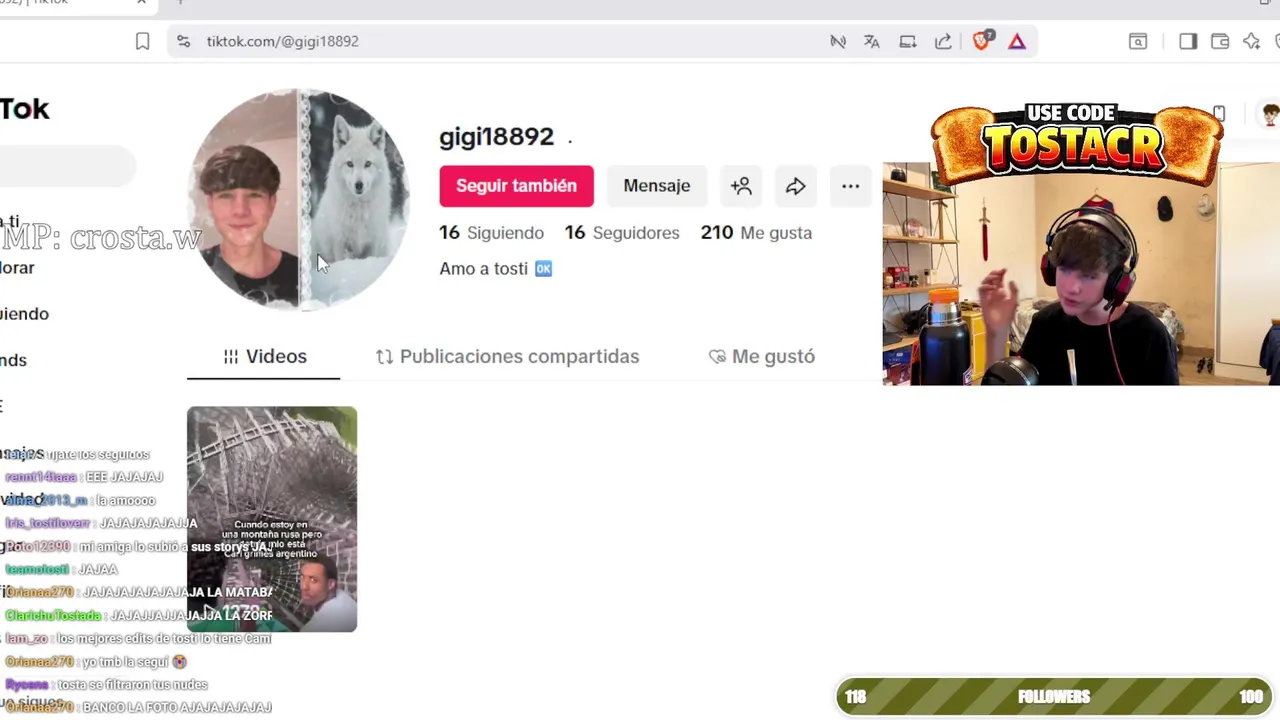Click the share page icon in address bar
The width and height of the screenshot is (1280, 720).
(x=943, y=41)
